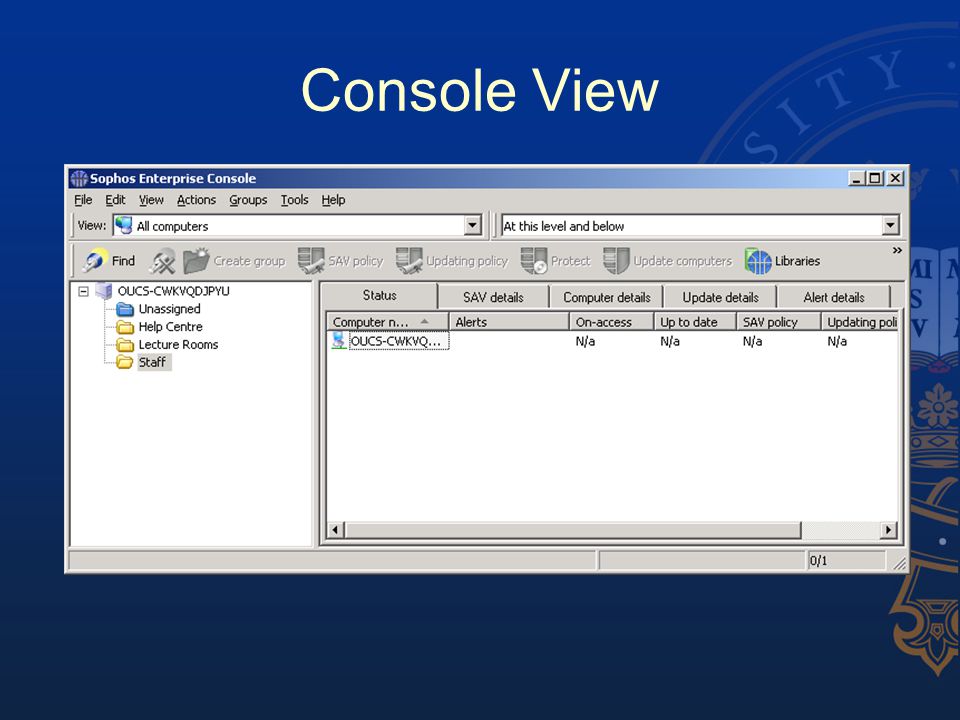Select the Unassigned group label
960x720 pixels.
tap(170, 309)
